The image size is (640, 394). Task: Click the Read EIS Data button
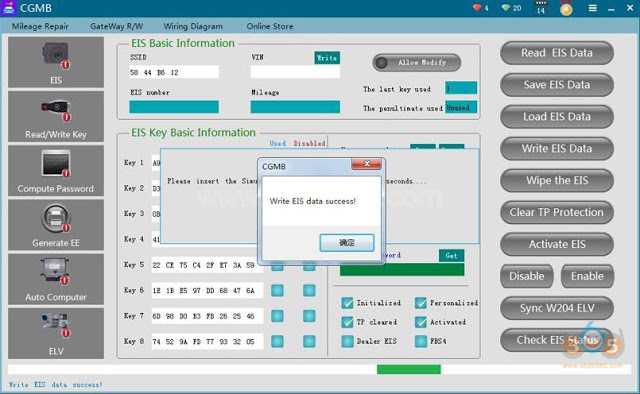click(557, 53)
